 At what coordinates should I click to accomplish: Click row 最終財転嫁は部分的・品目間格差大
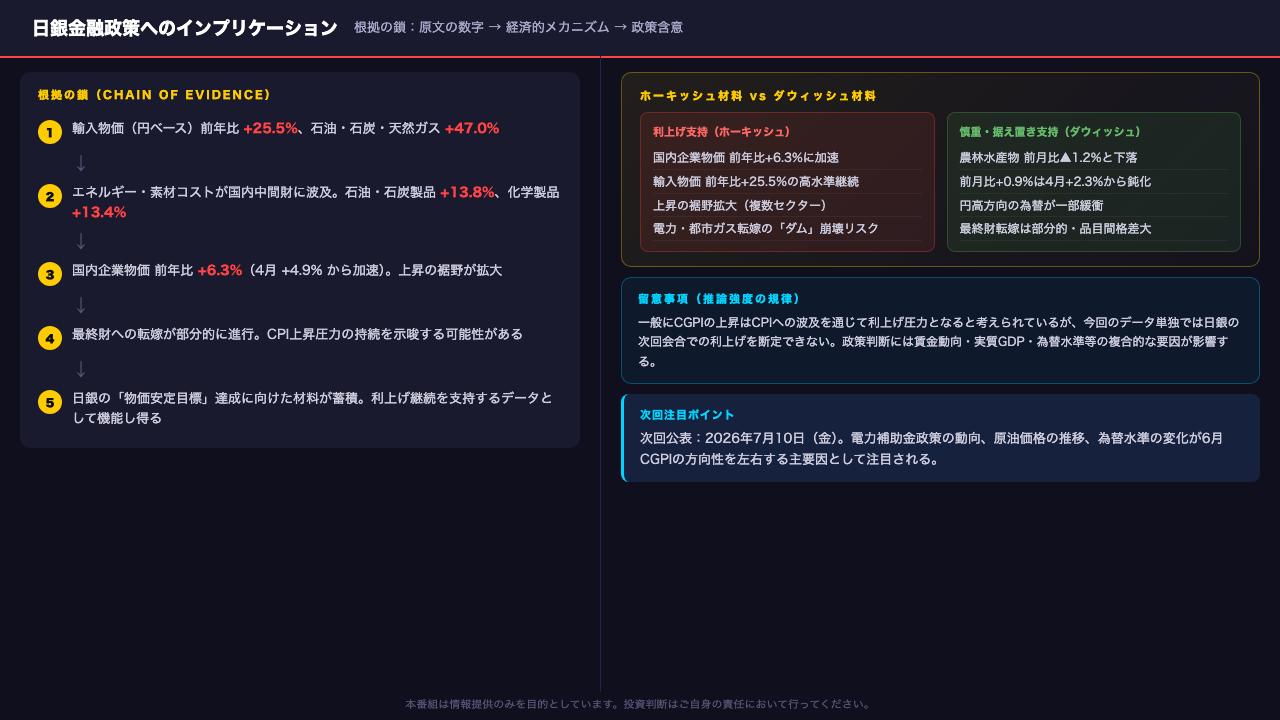pyautogui.click(x=1093, y=229)
